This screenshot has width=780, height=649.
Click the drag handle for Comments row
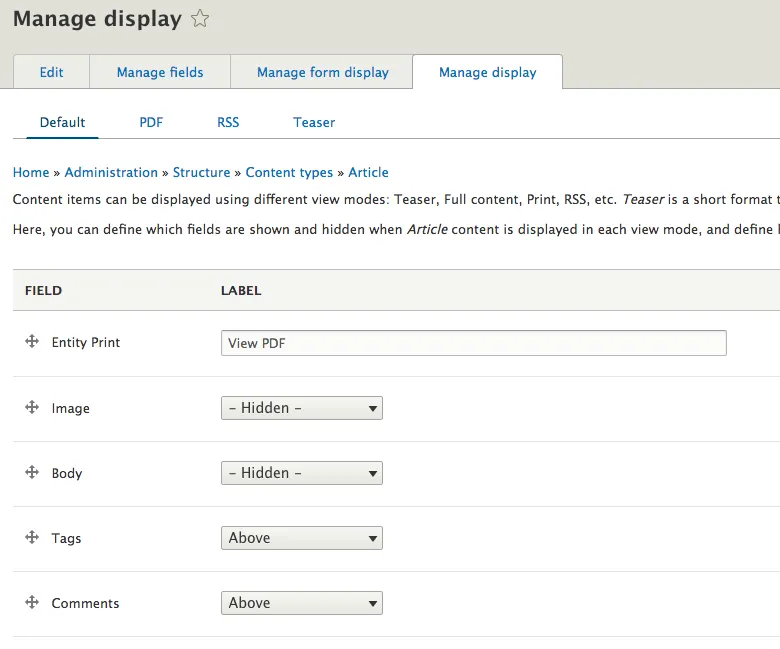[x=32, y=602]
